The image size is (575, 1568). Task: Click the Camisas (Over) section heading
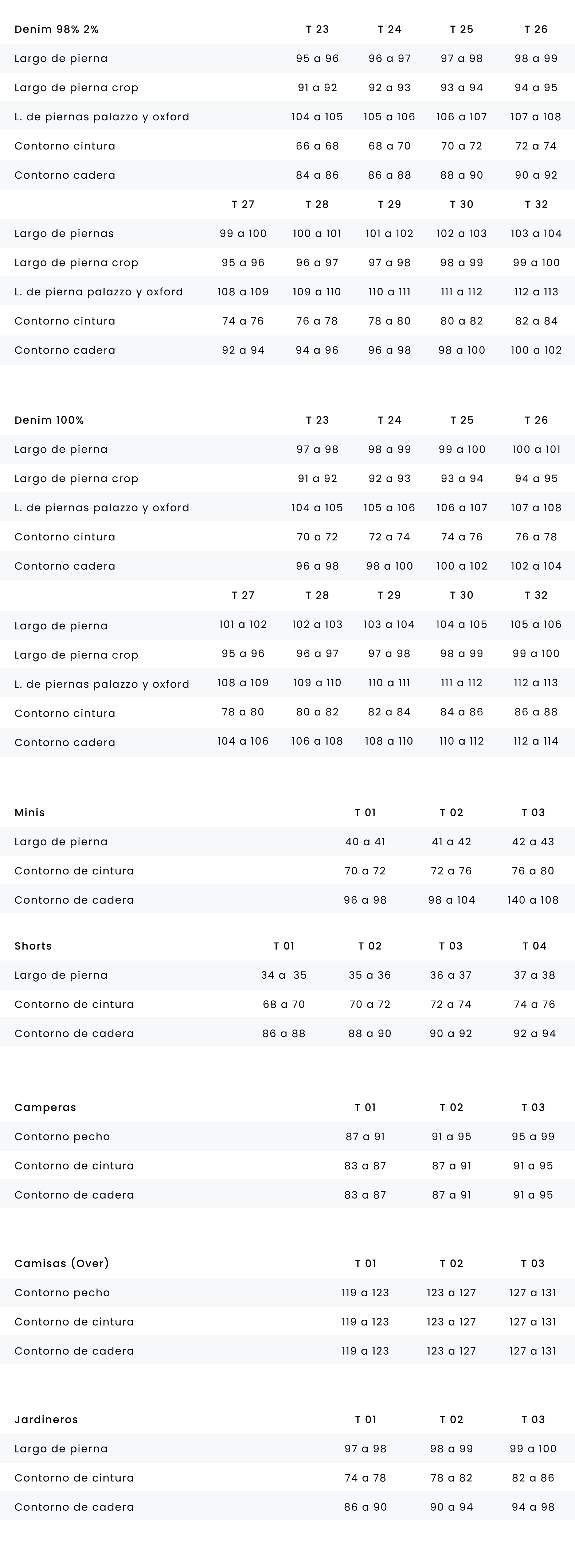62,1263
